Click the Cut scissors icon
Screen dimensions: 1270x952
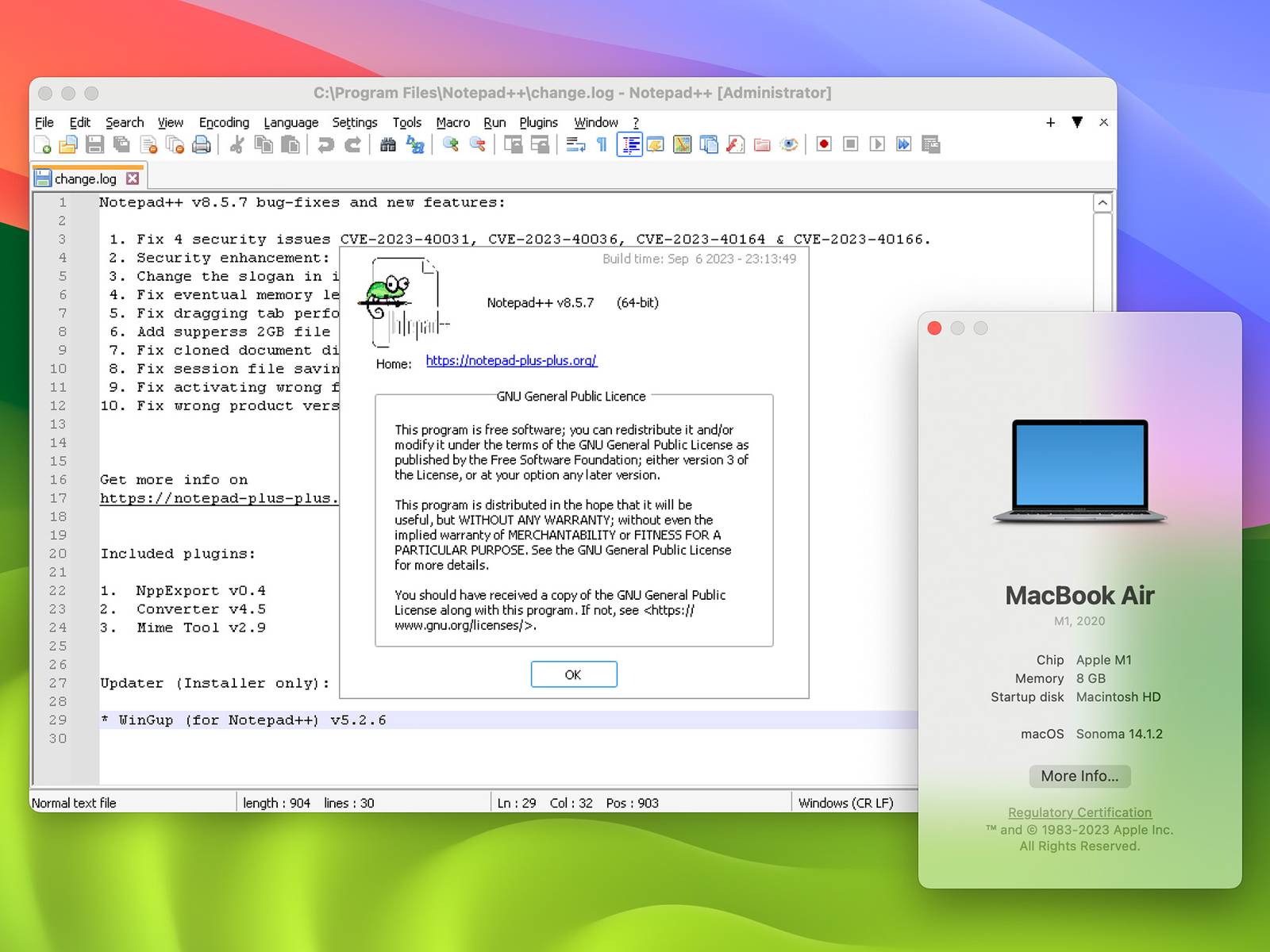[237, 144]
